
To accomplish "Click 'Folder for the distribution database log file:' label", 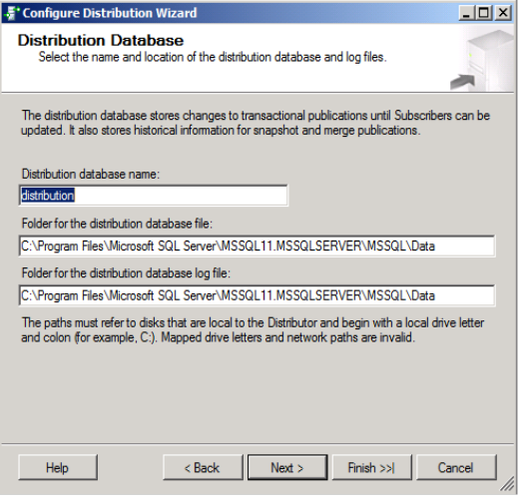I will 126,273.
